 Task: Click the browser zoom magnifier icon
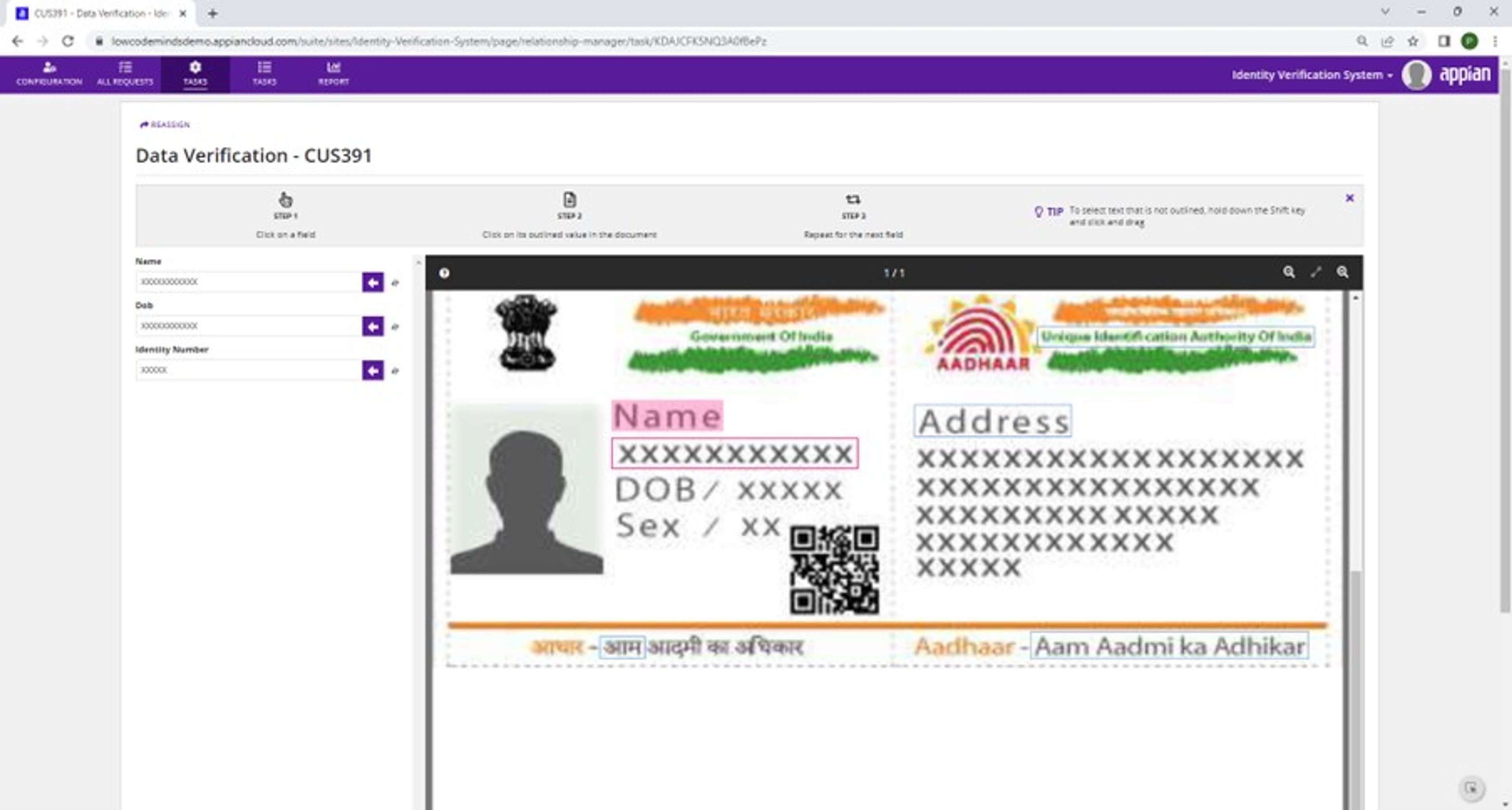click(x=1362, y=41)
